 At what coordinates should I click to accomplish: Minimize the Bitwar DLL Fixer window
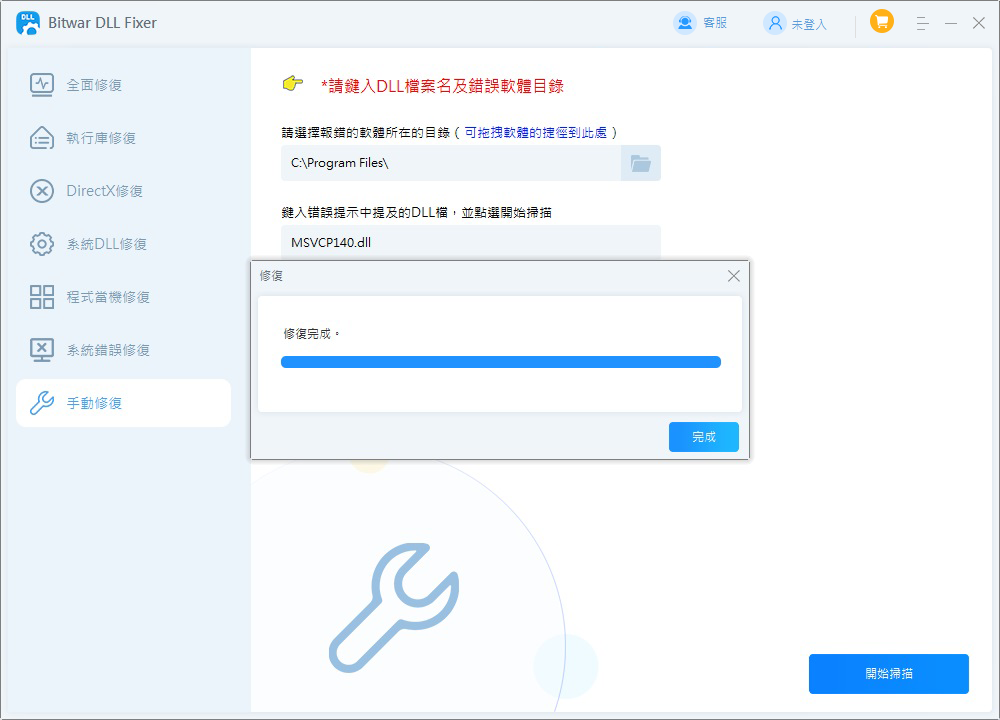tap(951, 24)
